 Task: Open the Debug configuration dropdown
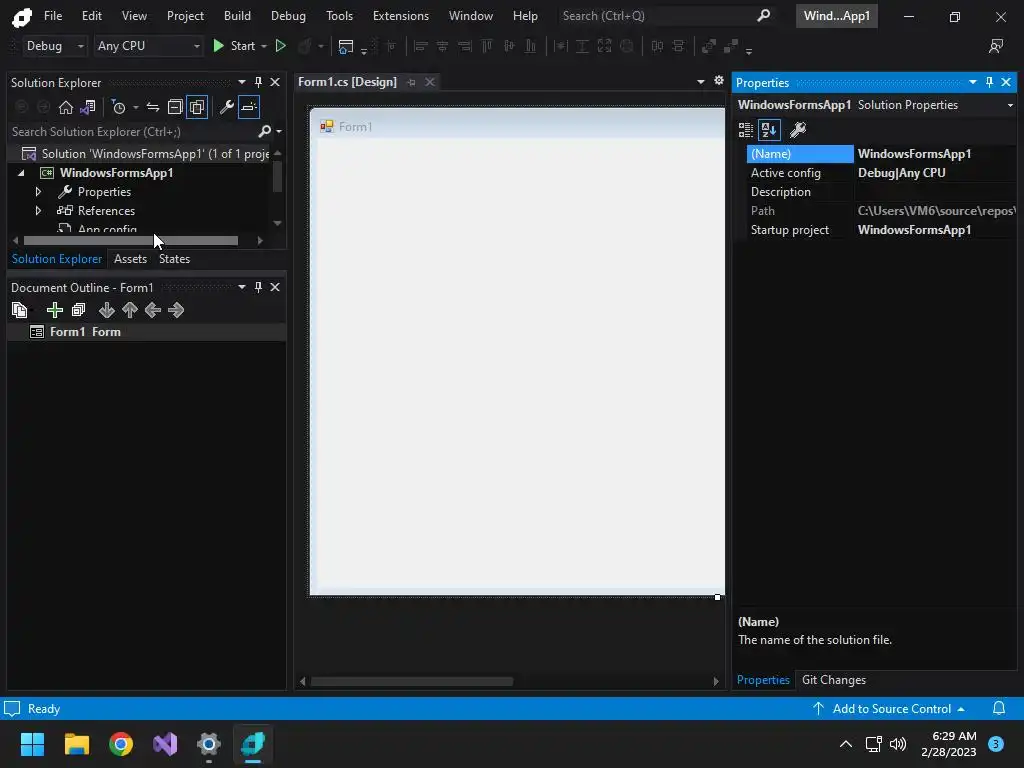click(x=54, y=46)
